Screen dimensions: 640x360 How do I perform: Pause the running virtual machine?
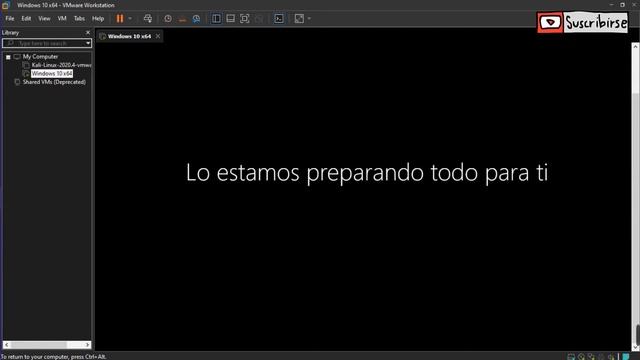tap(120, 18)
